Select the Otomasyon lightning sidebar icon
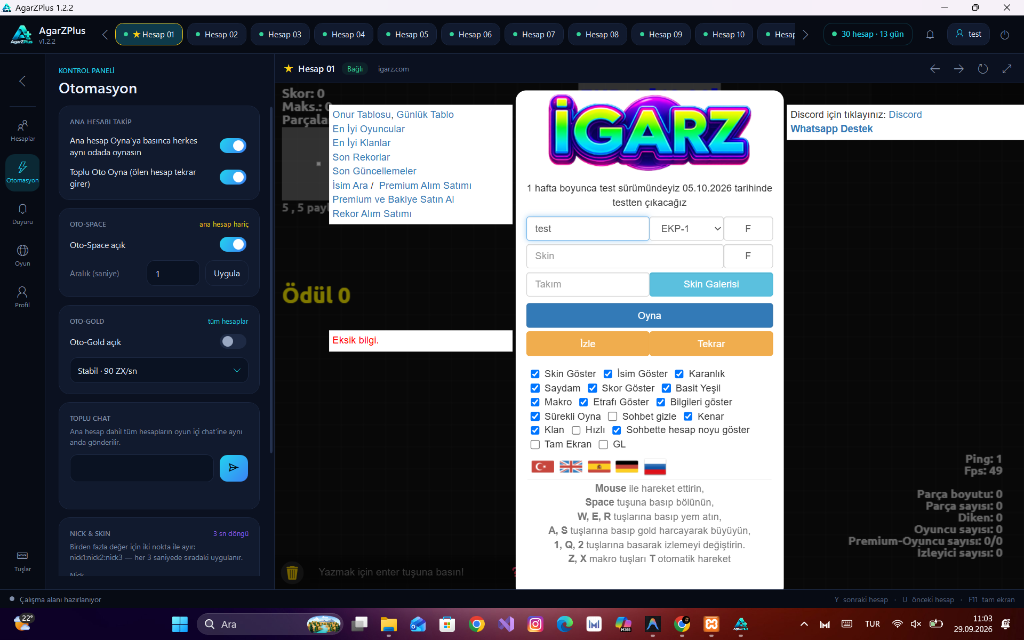1024x640 pixels. tap(22, 172)
